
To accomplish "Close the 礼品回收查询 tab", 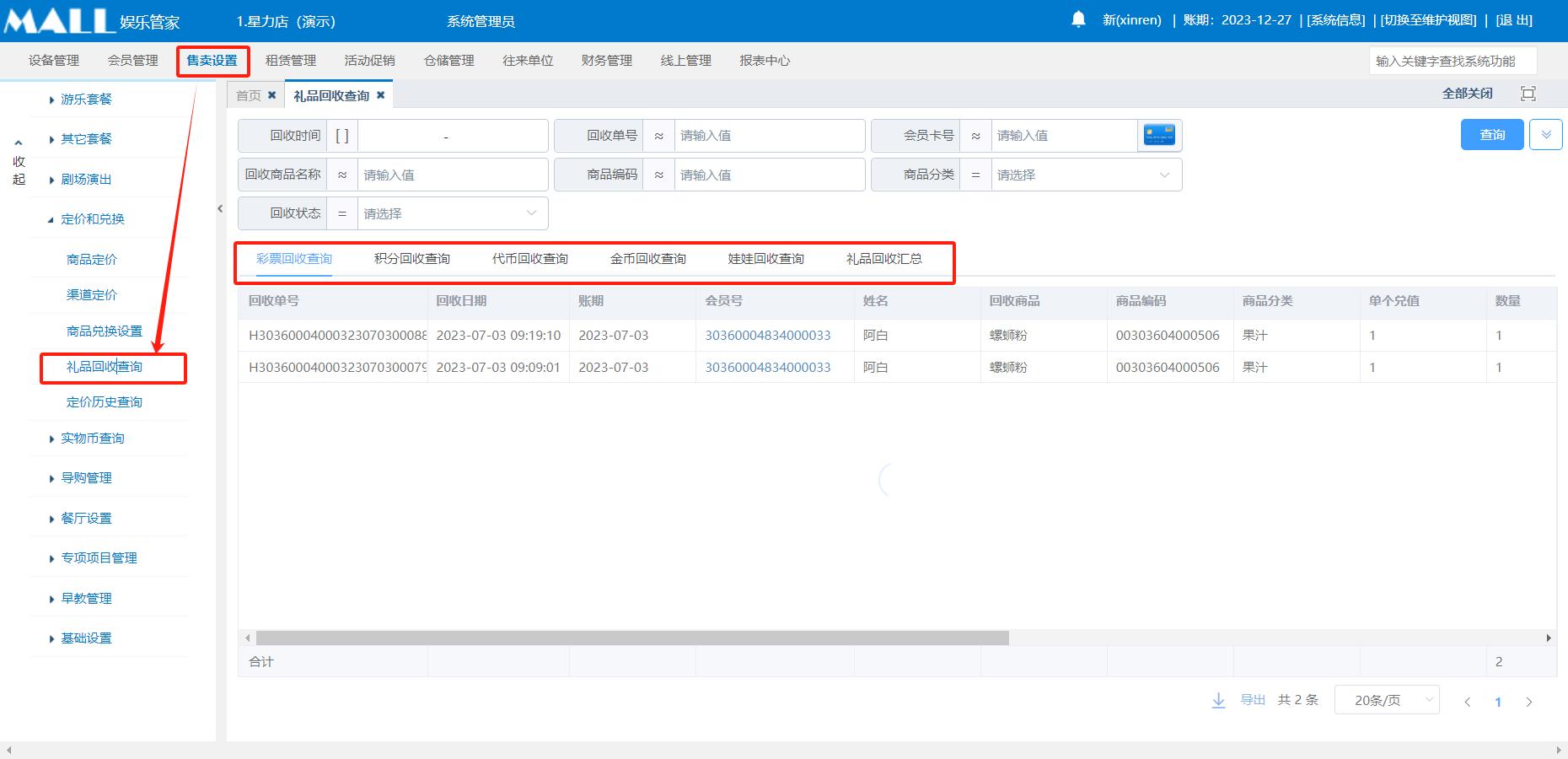I will pyautogui.click(x=381, y=95).
